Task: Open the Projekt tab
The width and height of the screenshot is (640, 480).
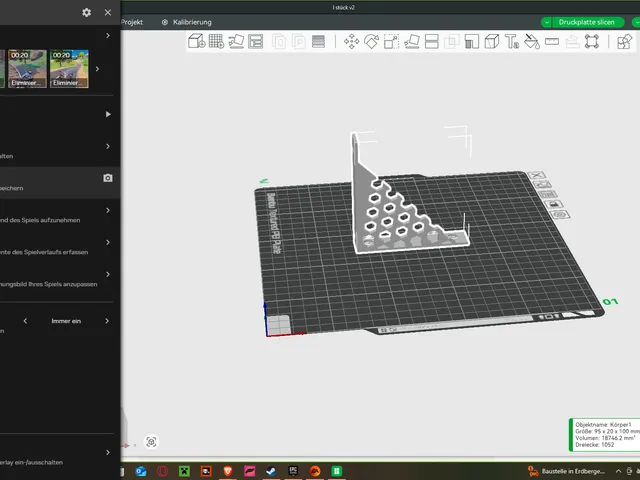Action: click(132, 22)
